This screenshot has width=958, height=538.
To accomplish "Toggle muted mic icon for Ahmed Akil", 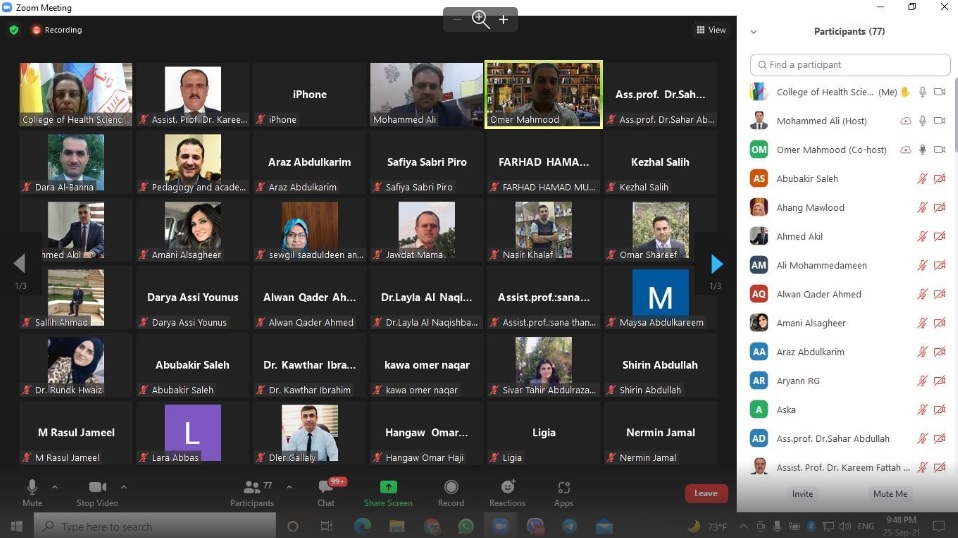I will [x=923, y=236].
